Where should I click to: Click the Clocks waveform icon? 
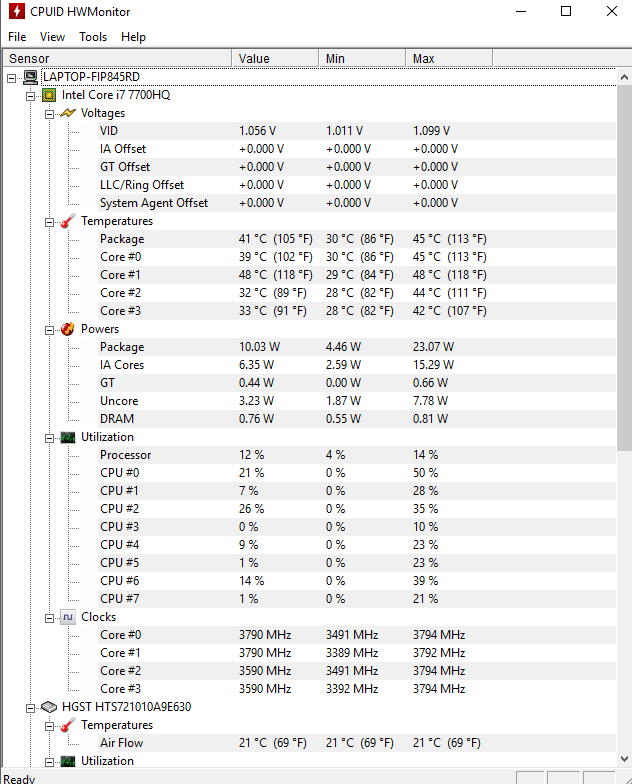pos(67,617)
